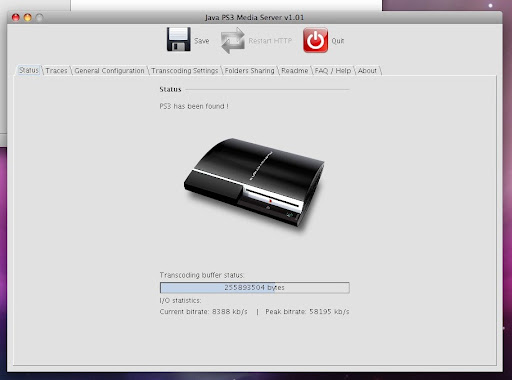Viewport: 512px width, 380px height.
Task: Click the floppy disk Save icon
Action: coord(179,39)
